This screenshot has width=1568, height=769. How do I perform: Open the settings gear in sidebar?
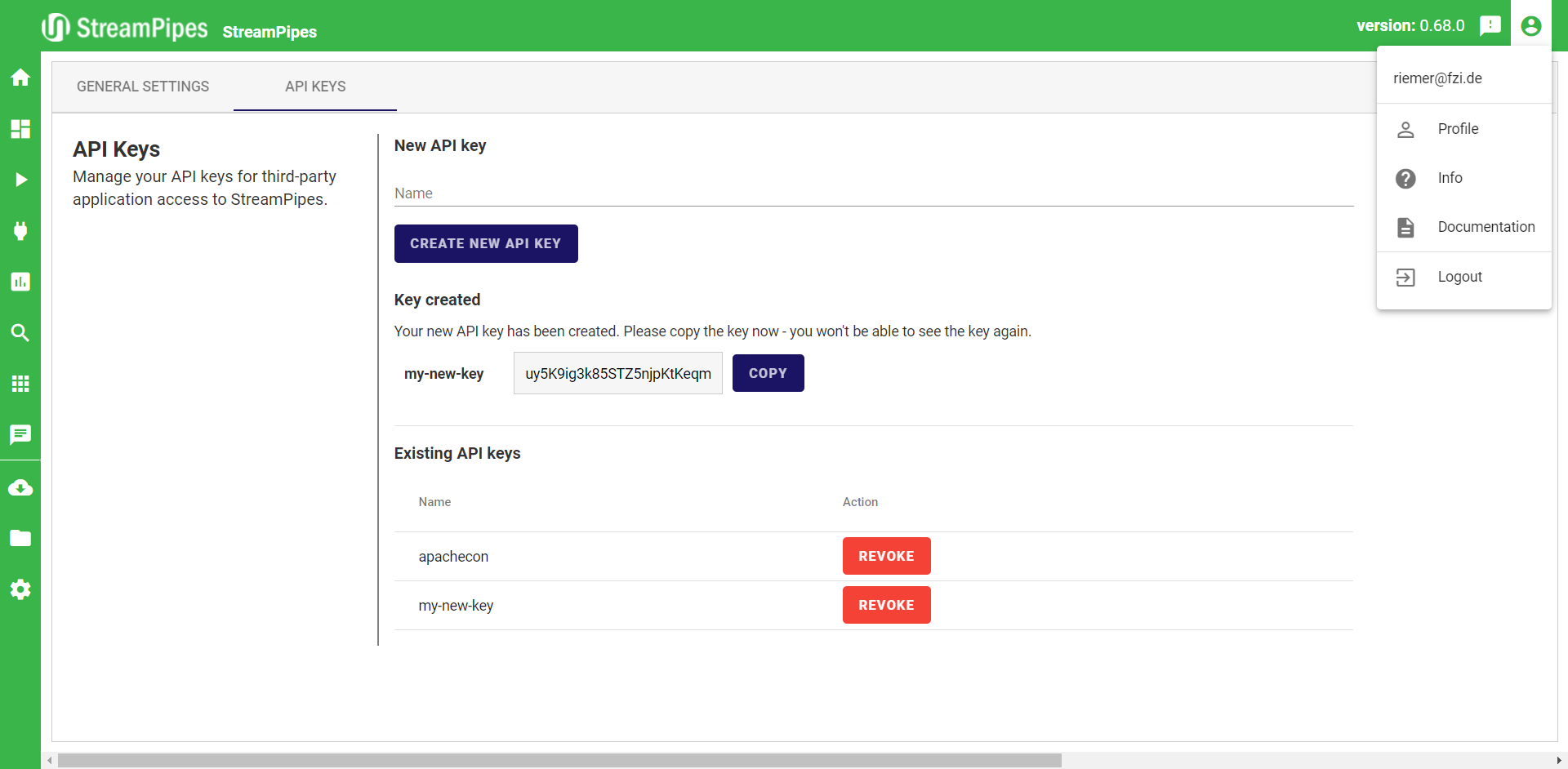coord(20,589)
